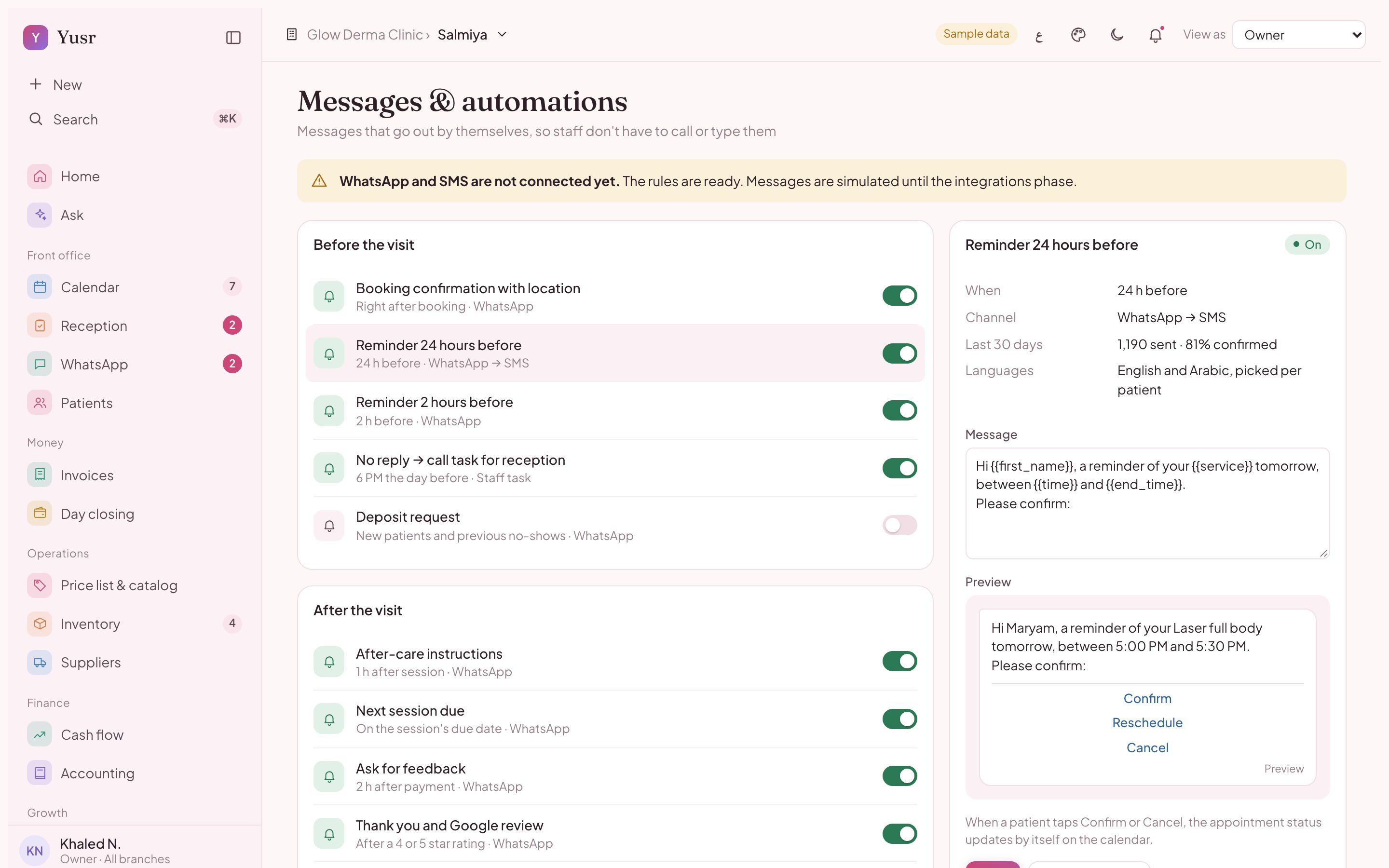
Task: Open Price list & catalog tag icon
Action: [40, 585]
